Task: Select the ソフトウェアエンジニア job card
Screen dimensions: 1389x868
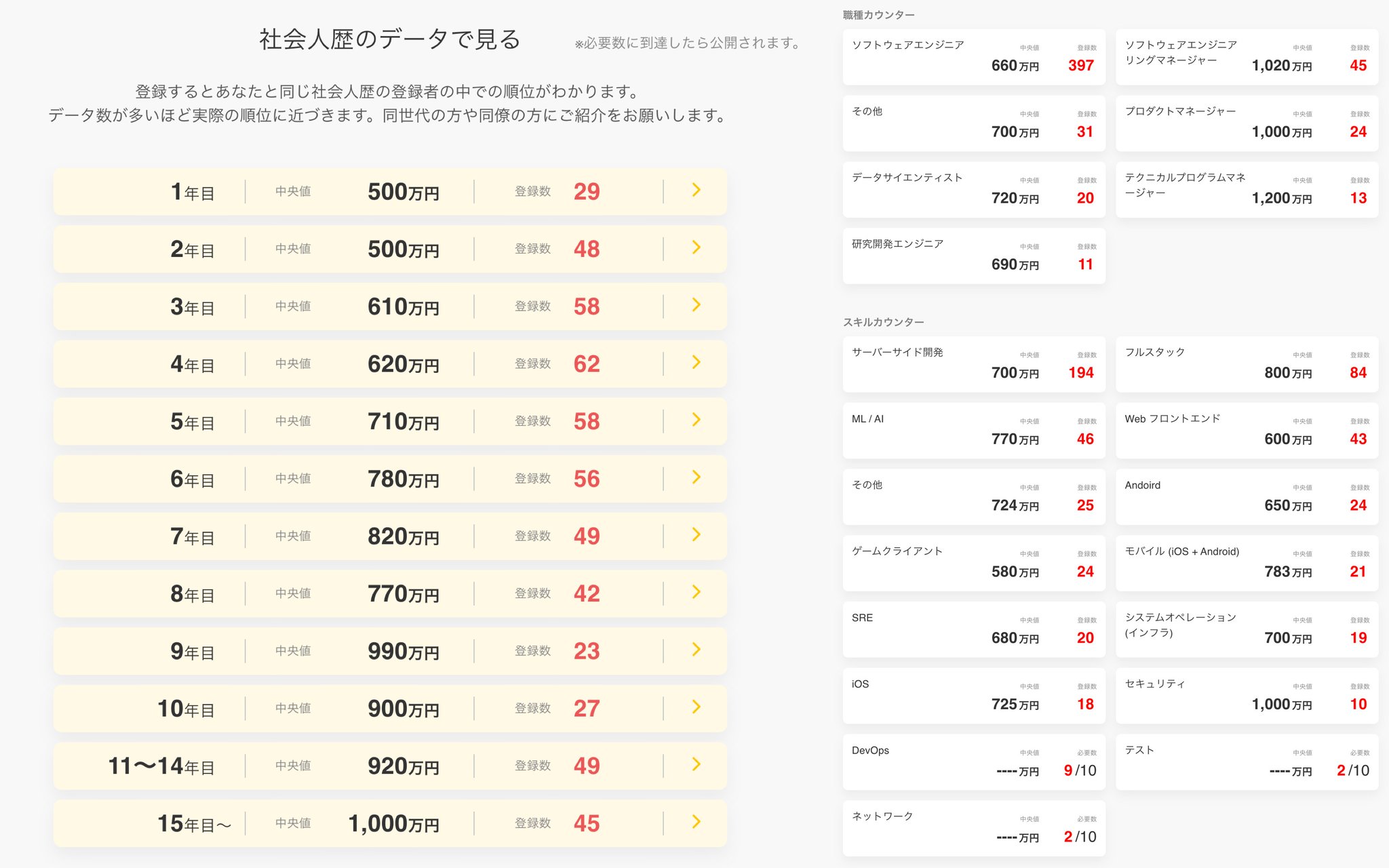Action: (x=974, y=57)
